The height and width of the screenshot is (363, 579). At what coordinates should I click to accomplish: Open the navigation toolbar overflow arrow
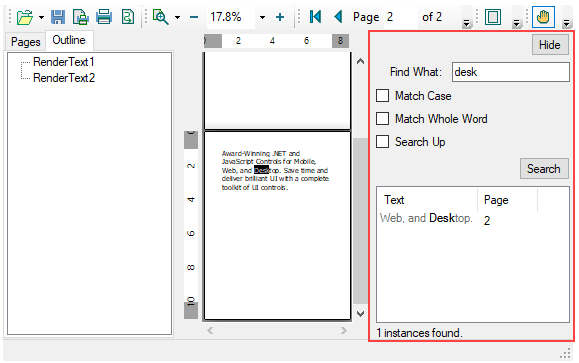(x=466, y=23)
